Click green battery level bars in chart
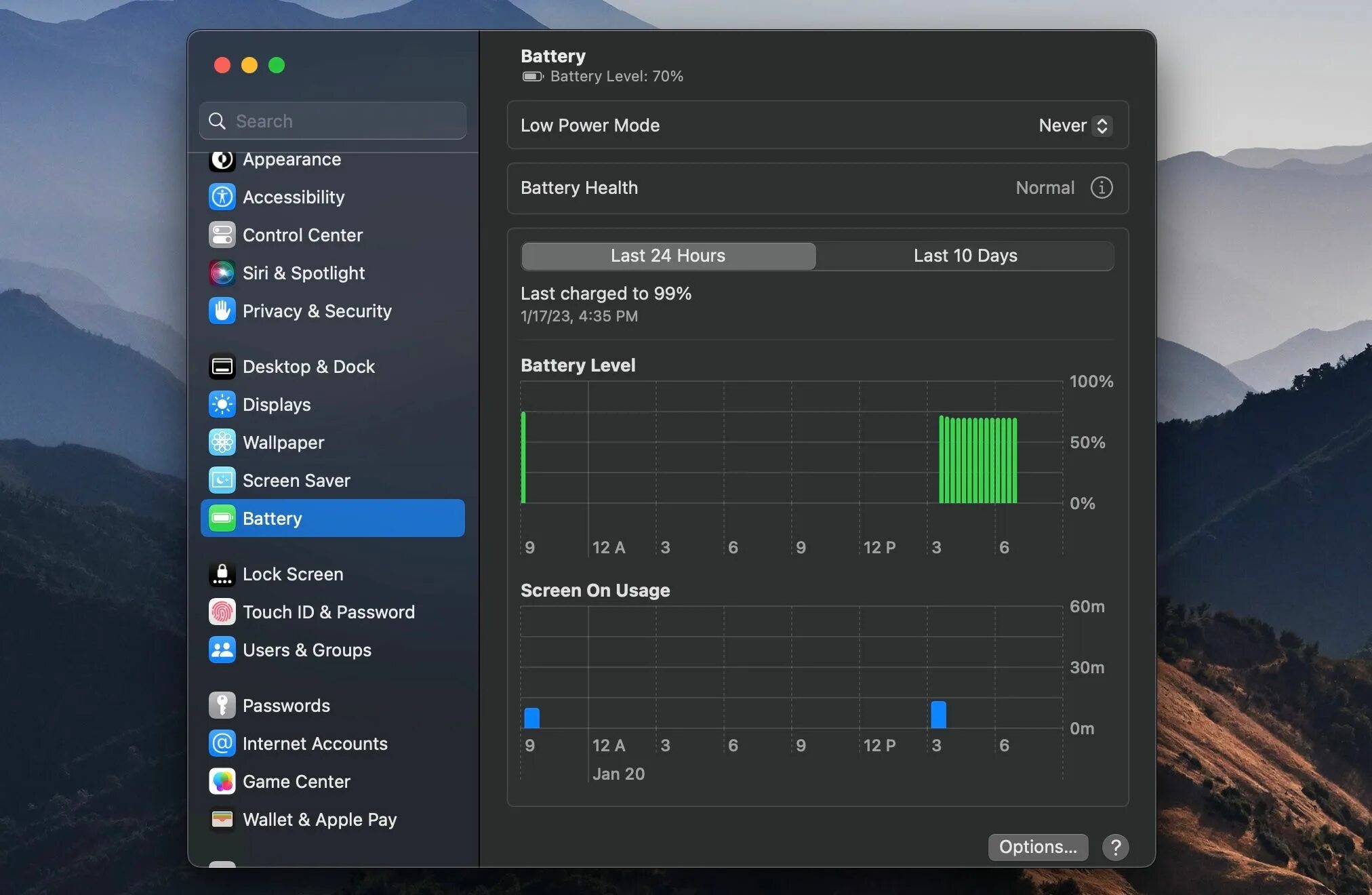1372x895 pixels. pyautogui.click(x=977, y=461)
